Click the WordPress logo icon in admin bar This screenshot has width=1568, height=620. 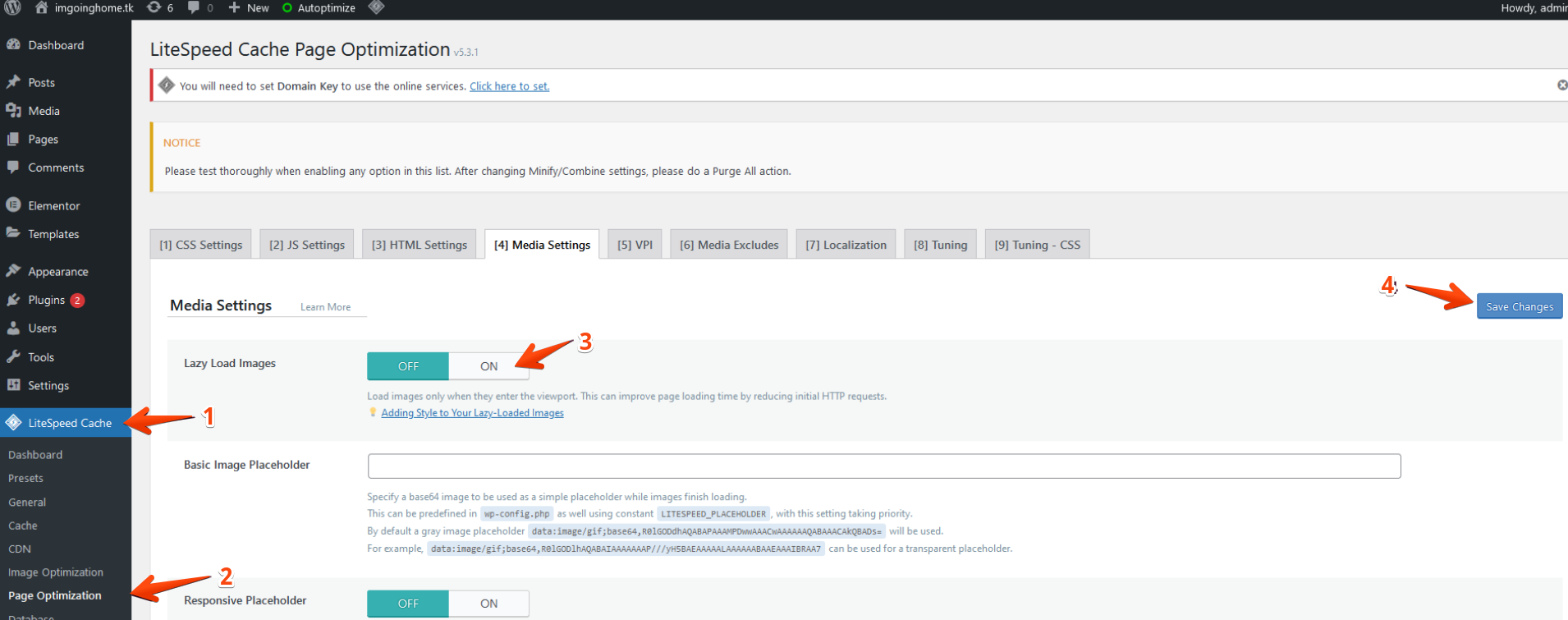[x=12, y=7]
